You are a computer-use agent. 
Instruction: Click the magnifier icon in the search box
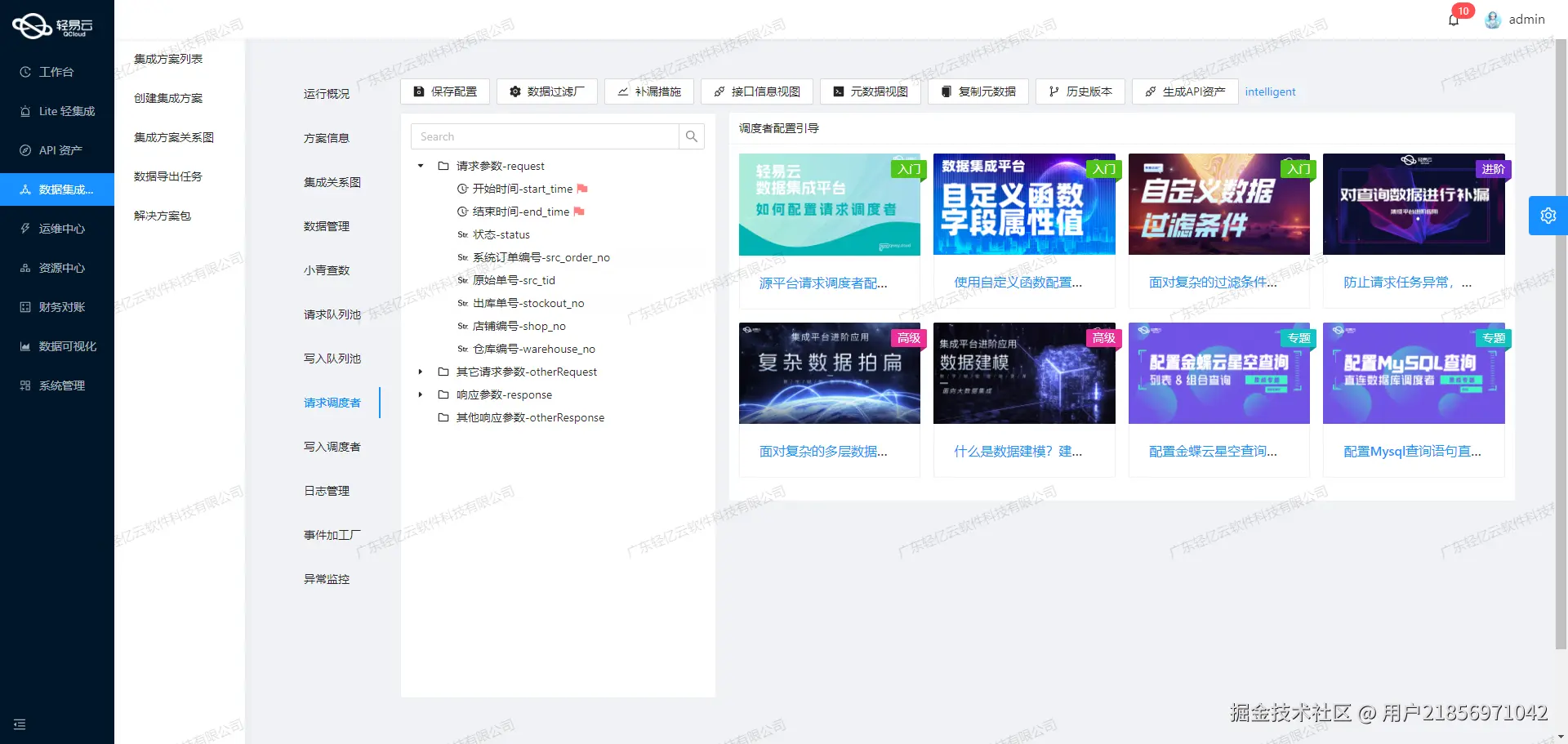tap(691, 136)
